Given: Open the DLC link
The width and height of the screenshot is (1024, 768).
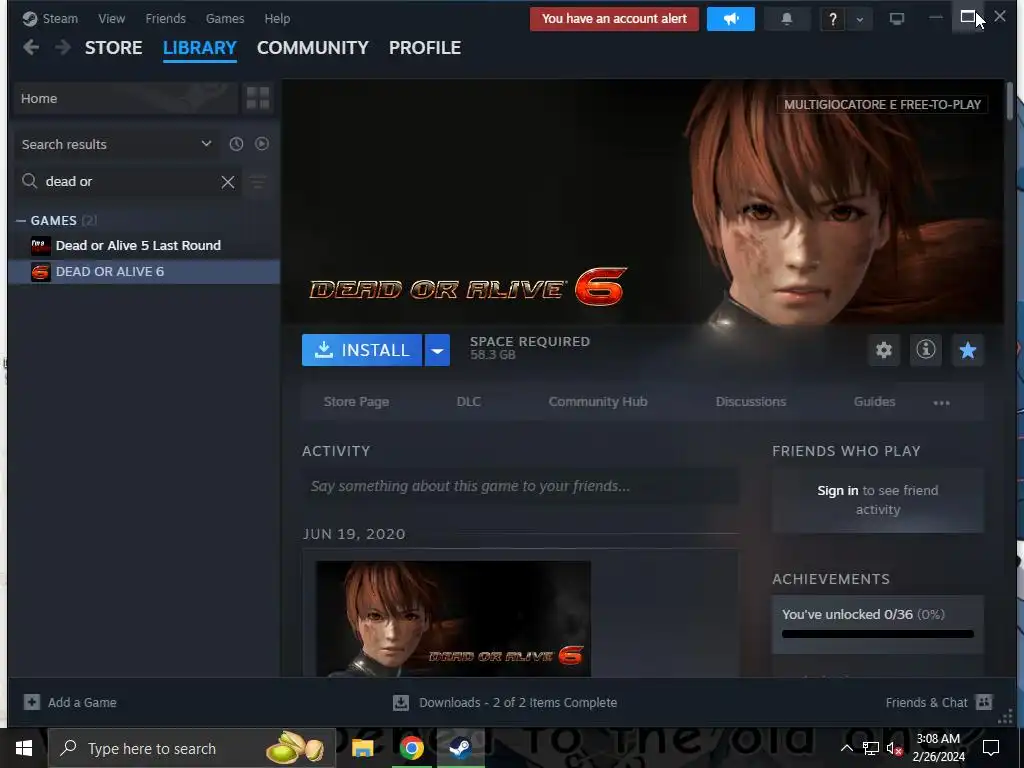Looking at the screenshot, I should [469, 402].
